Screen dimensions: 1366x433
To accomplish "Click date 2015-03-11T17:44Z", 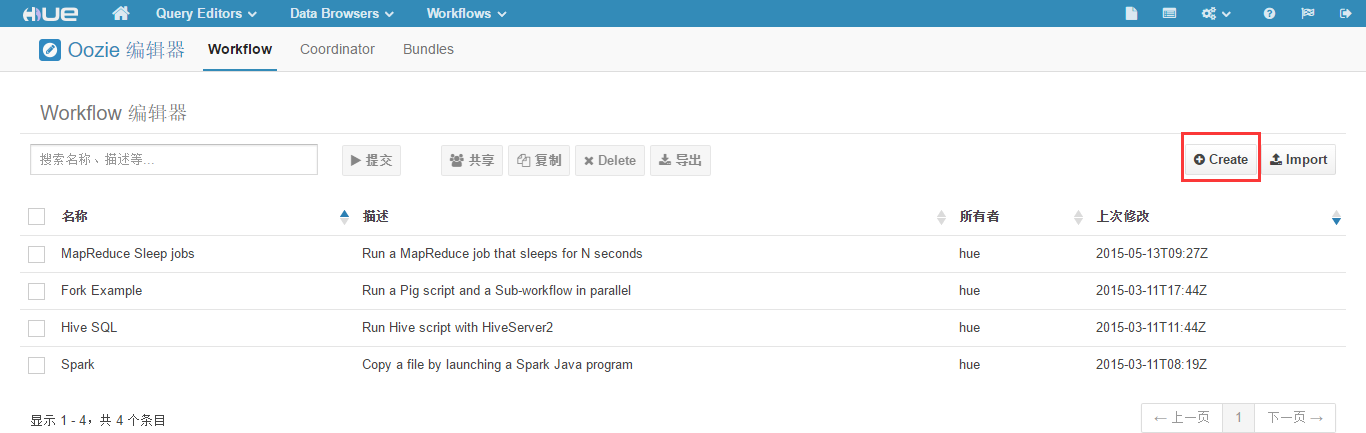I will pyautogui.click(x=1152, y=291).
